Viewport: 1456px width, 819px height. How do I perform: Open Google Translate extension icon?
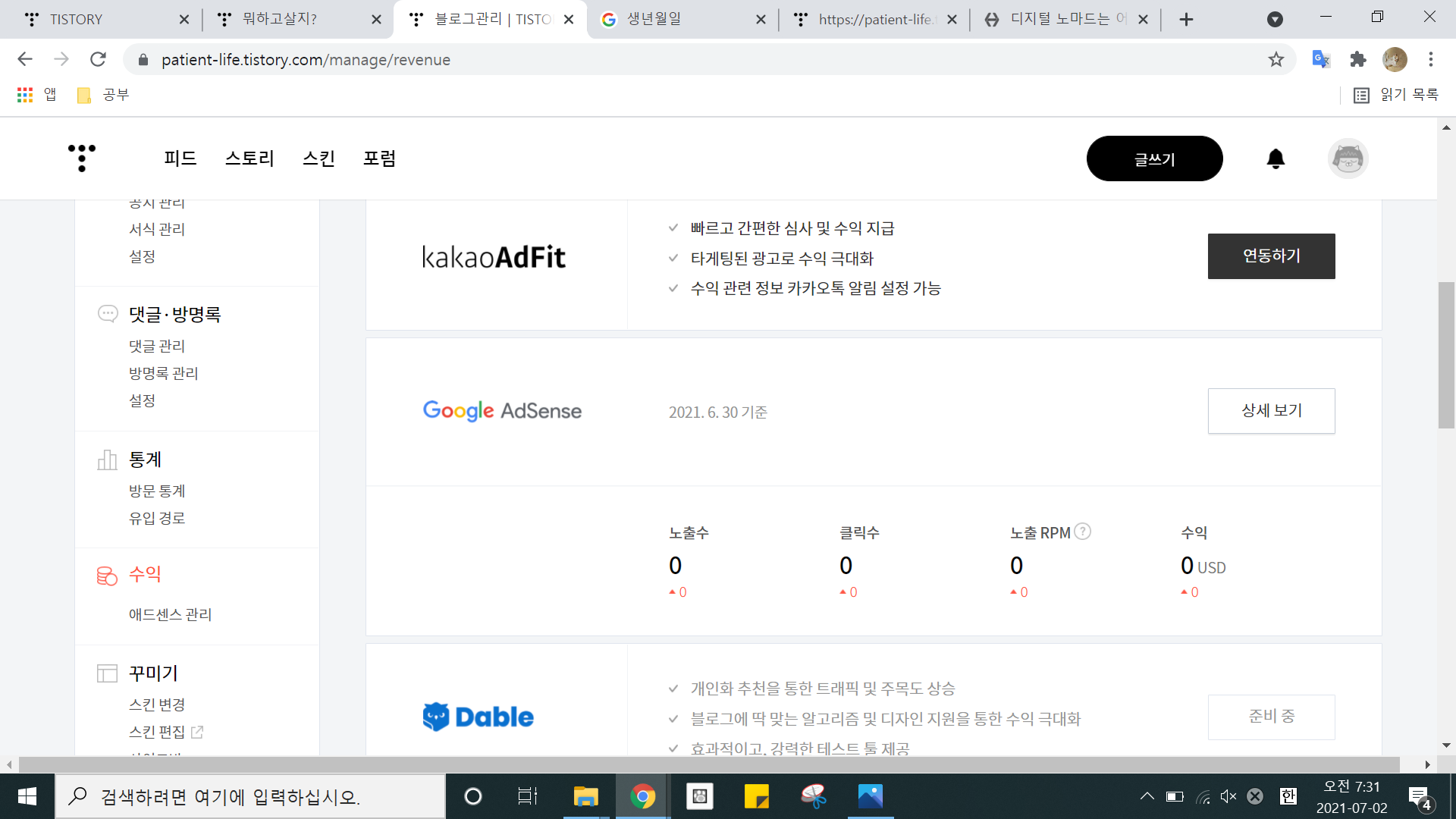[1321, 59]
